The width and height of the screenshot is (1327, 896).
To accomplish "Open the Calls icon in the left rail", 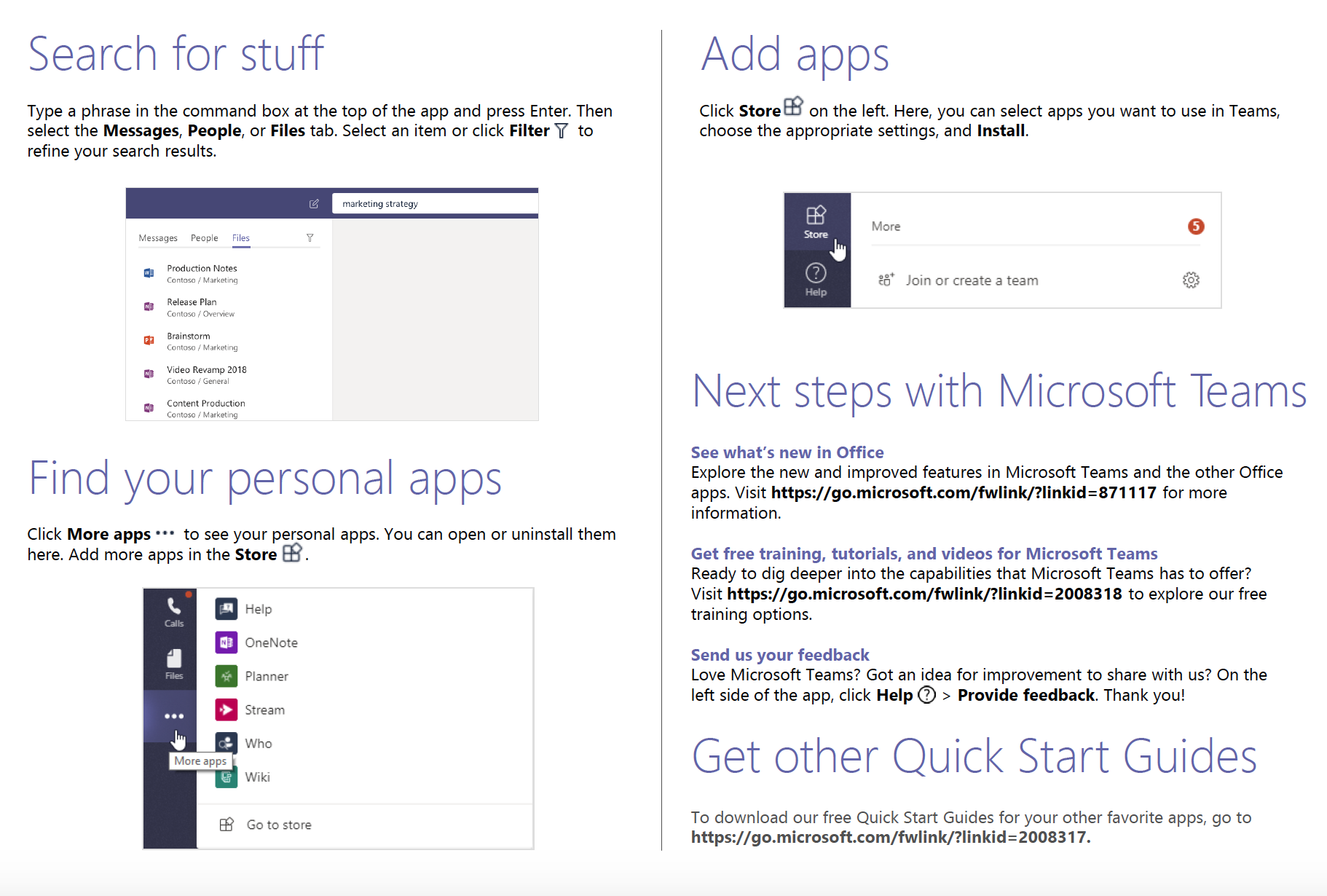I will (x=174, y=612).
